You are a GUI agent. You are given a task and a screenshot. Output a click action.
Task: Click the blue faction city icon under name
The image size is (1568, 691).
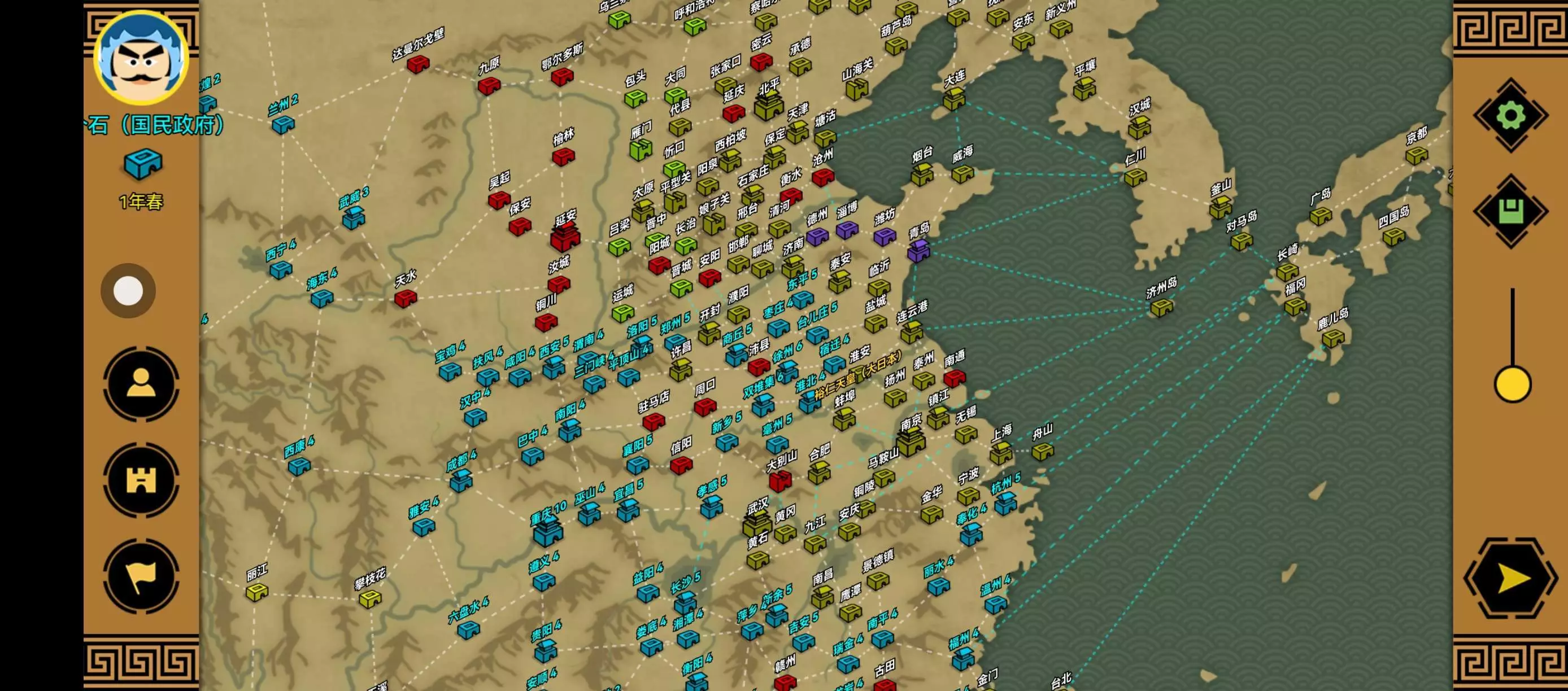142,164
